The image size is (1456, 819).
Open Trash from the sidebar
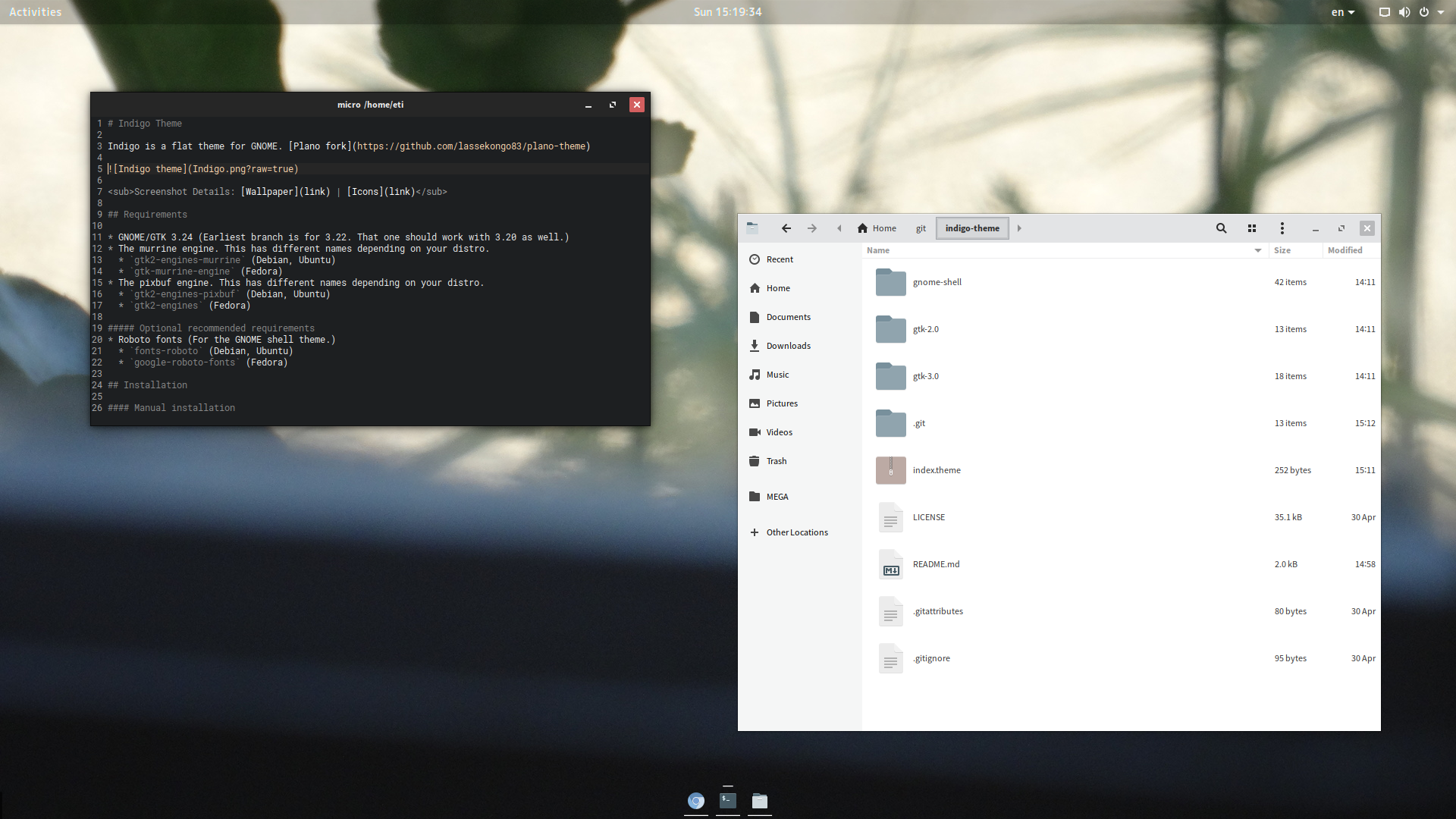tap(776, 461)
